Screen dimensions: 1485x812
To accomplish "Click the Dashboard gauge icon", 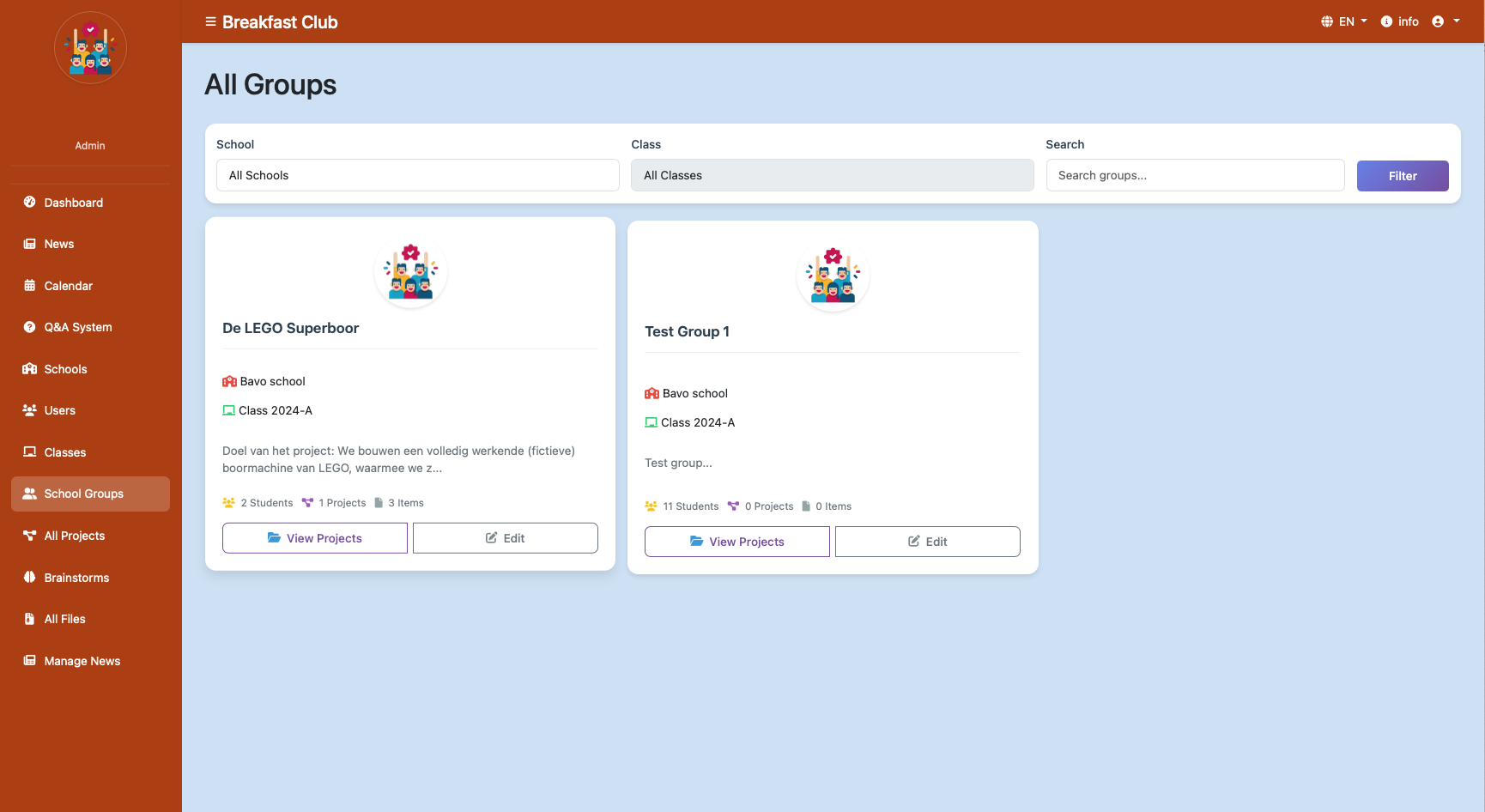I will (x=30, y=203).
